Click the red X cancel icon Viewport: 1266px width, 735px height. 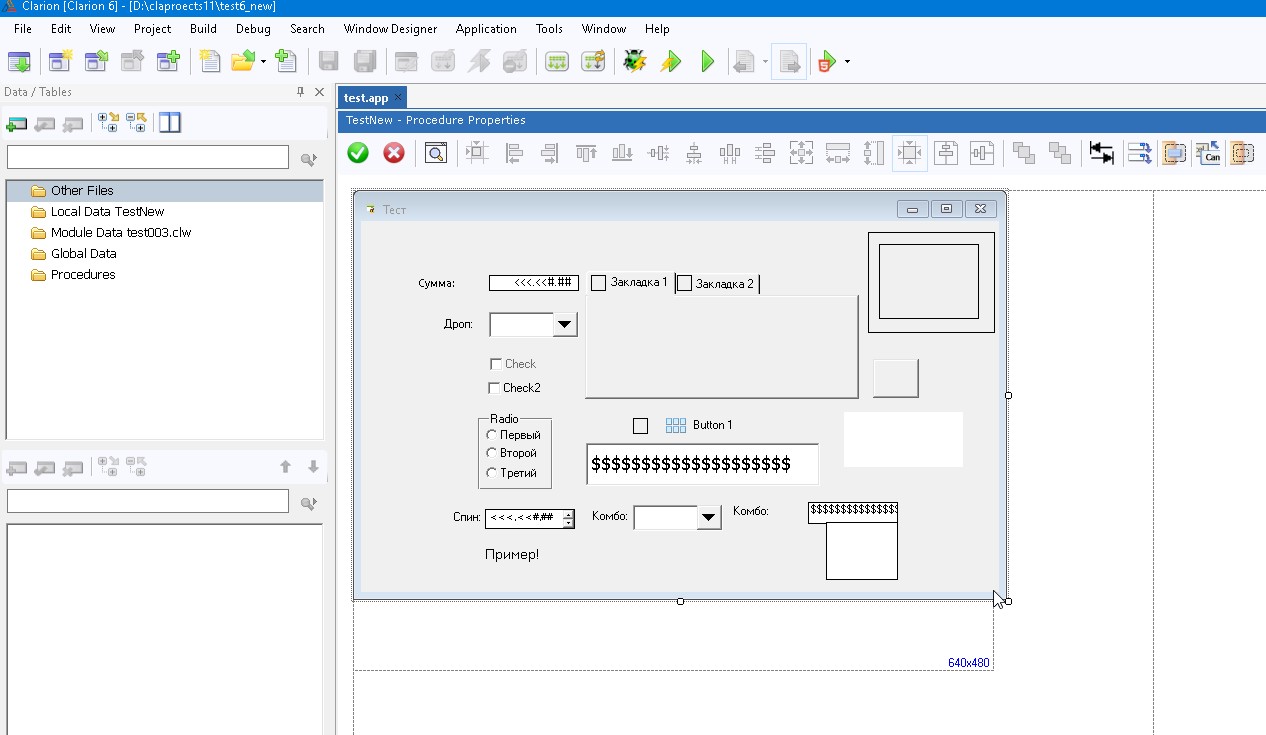pos(394,153)
